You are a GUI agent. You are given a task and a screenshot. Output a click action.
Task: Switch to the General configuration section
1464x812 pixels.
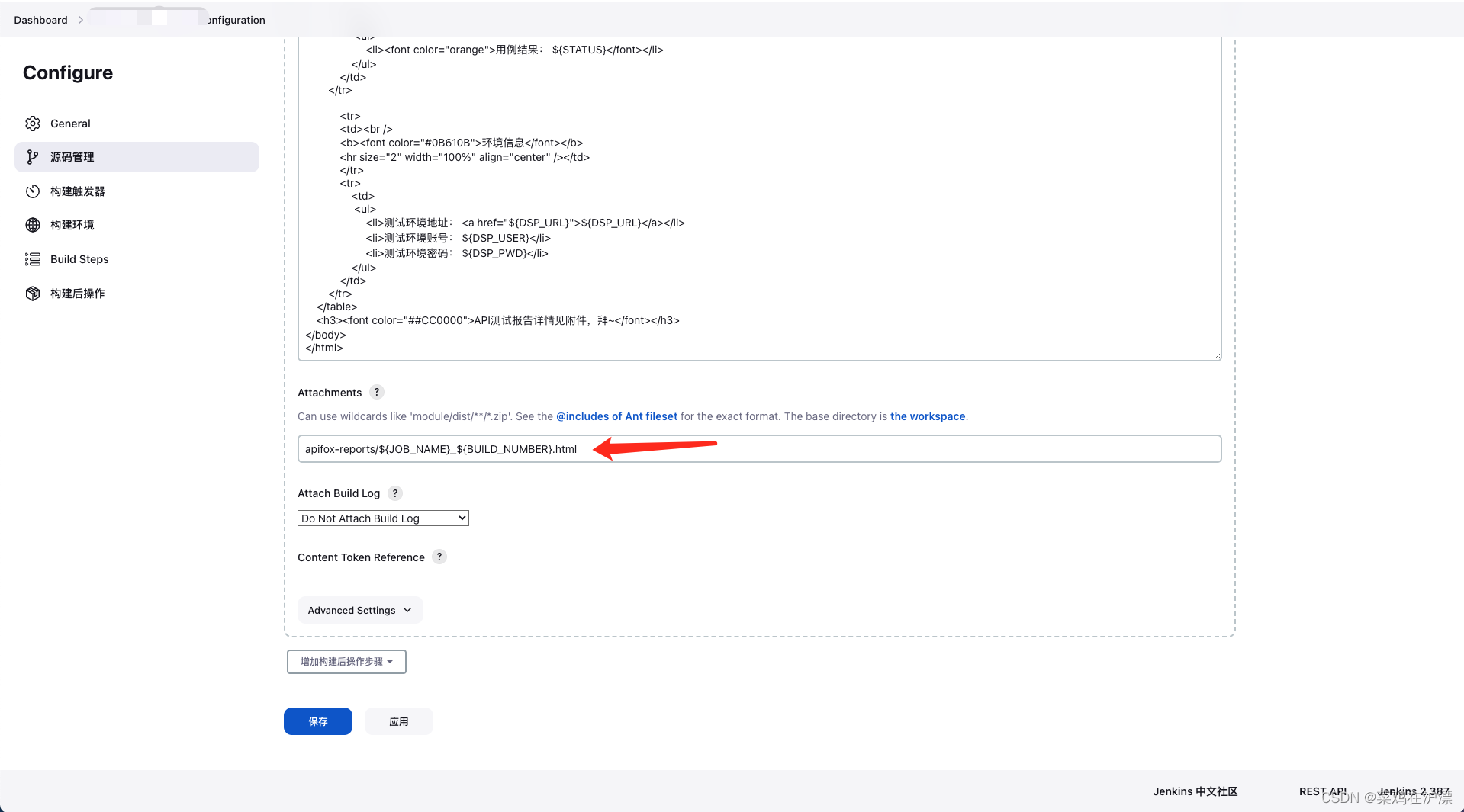point(69,123)
